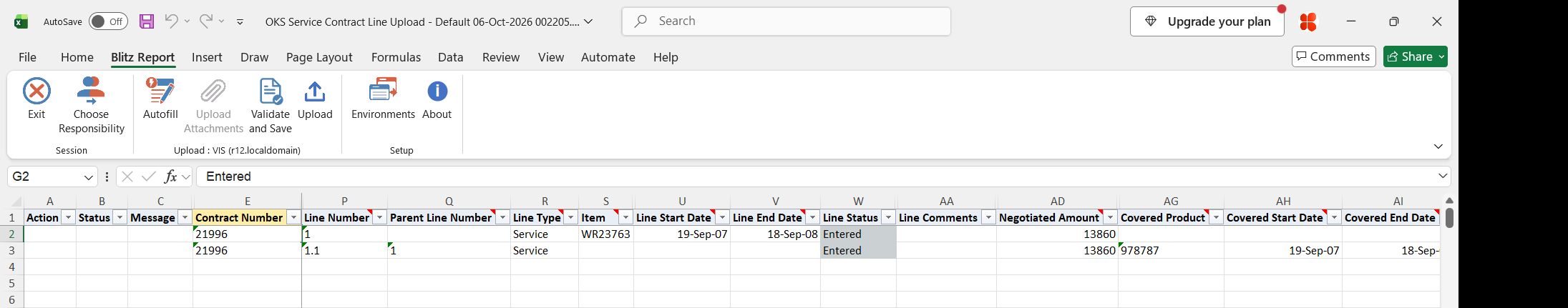Click the vertical scrollbar thumb
Image resolution: width=1568 pixels, height=308 pixels.
point(1449,217)
